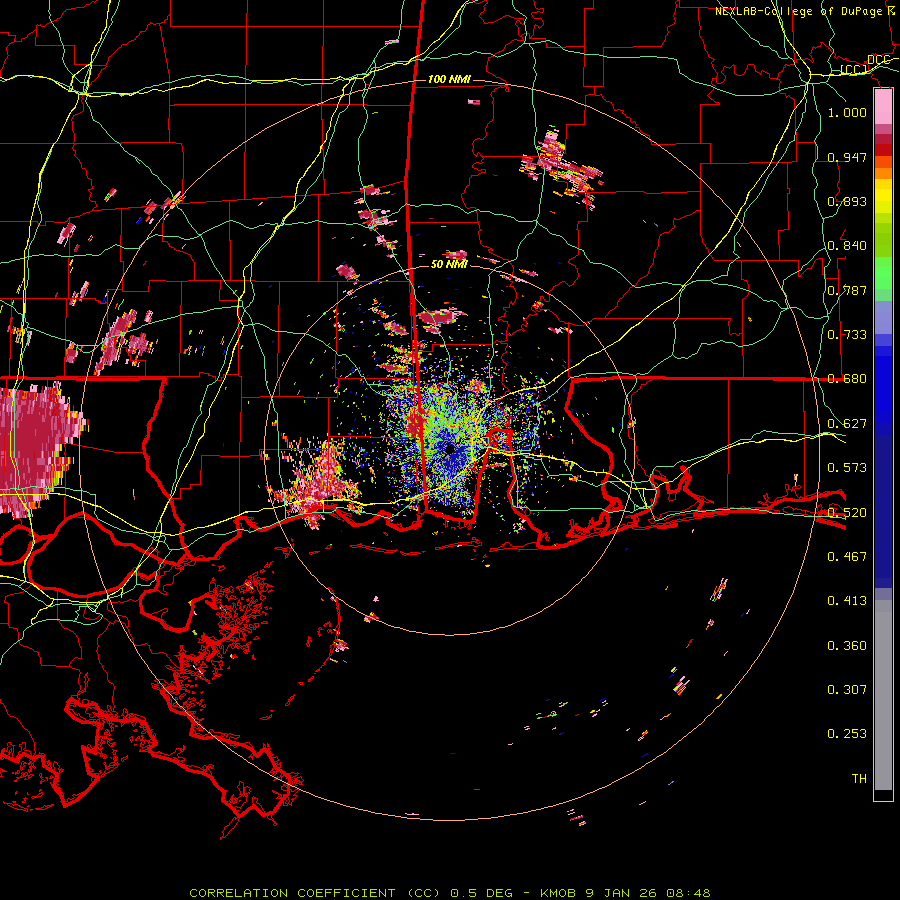Select the 0.787 scale value
The width and height of the screenshot is (900, 900).
tap(847, 290)
